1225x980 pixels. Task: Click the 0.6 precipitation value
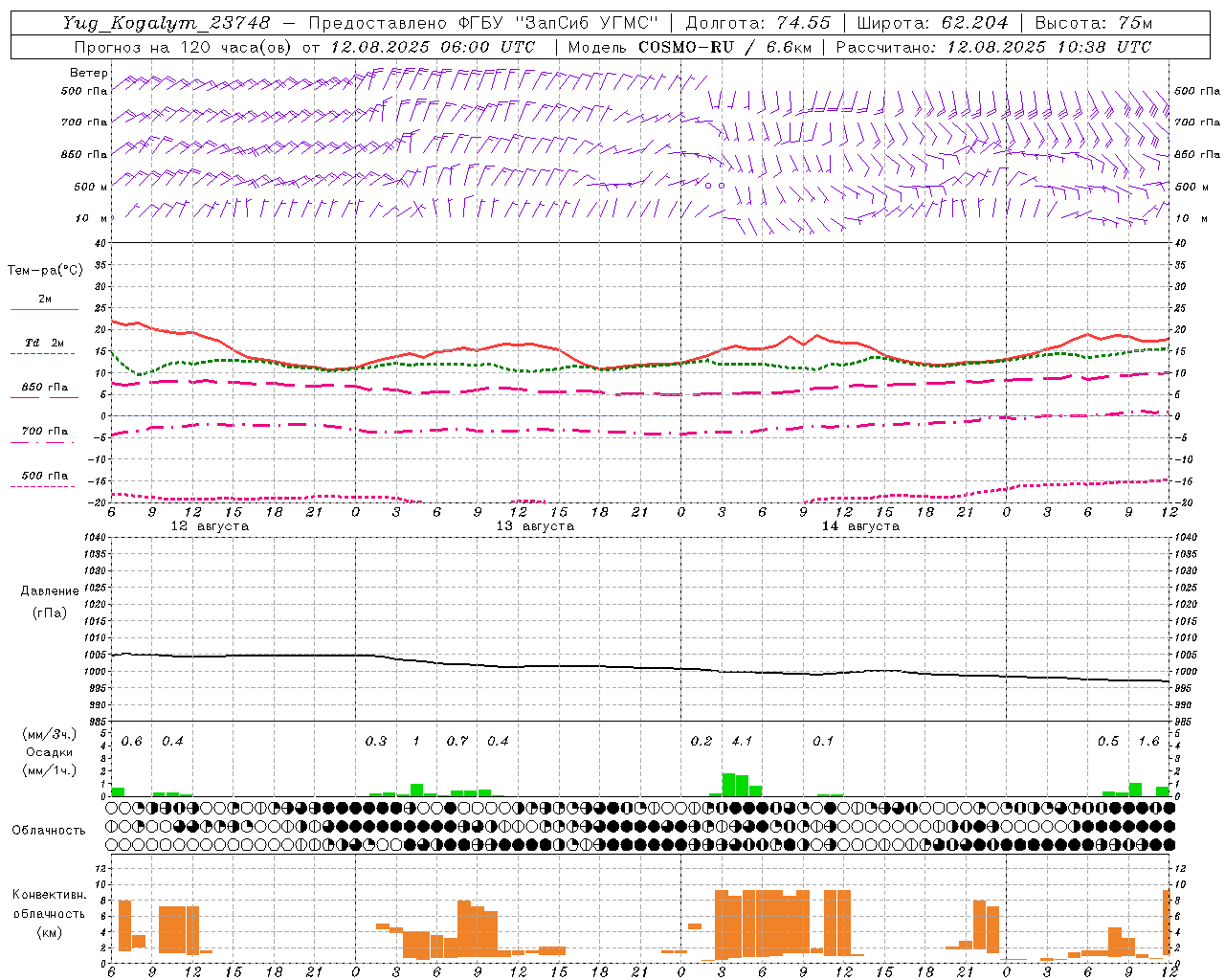[x=132, y=741]
